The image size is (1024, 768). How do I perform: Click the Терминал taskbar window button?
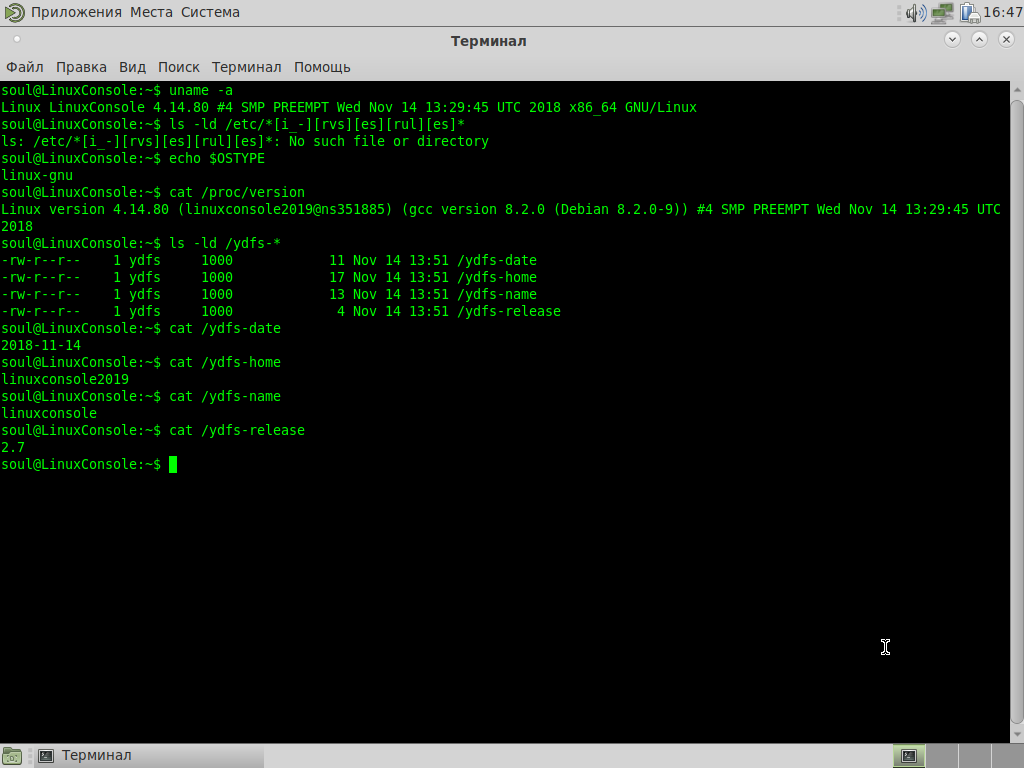tap(149, 756)
